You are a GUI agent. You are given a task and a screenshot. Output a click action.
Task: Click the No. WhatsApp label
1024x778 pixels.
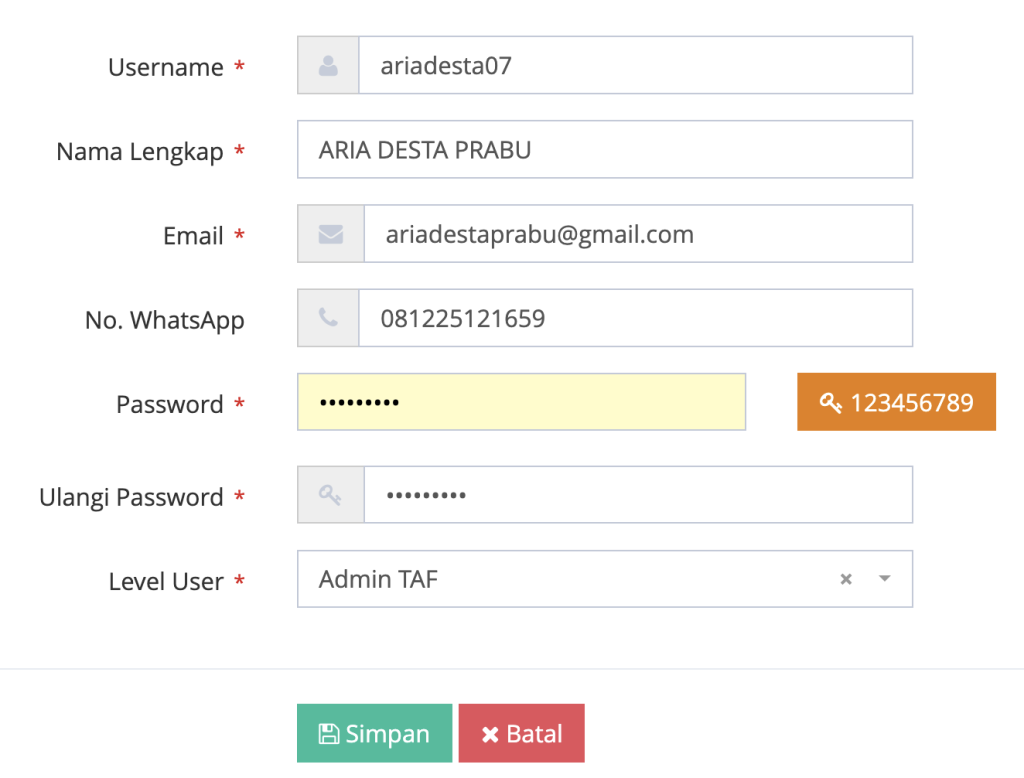[165, 320]
